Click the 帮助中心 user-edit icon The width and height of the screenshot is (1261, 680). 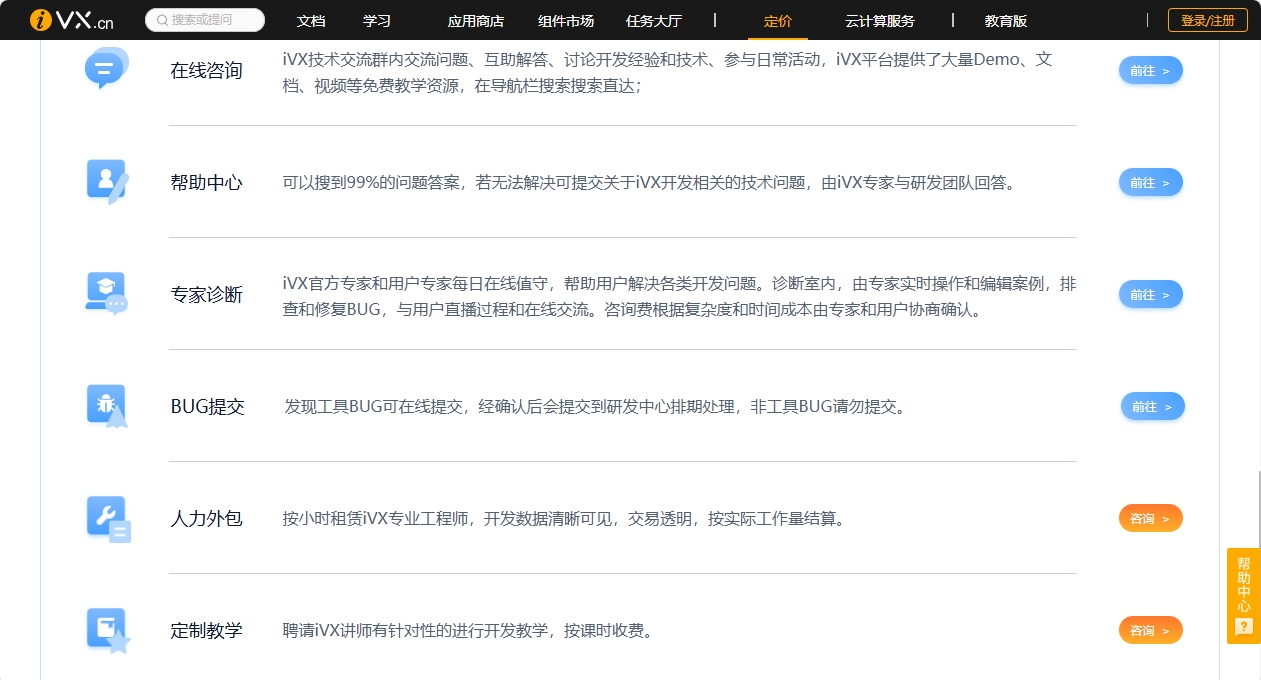coord(107,182)
